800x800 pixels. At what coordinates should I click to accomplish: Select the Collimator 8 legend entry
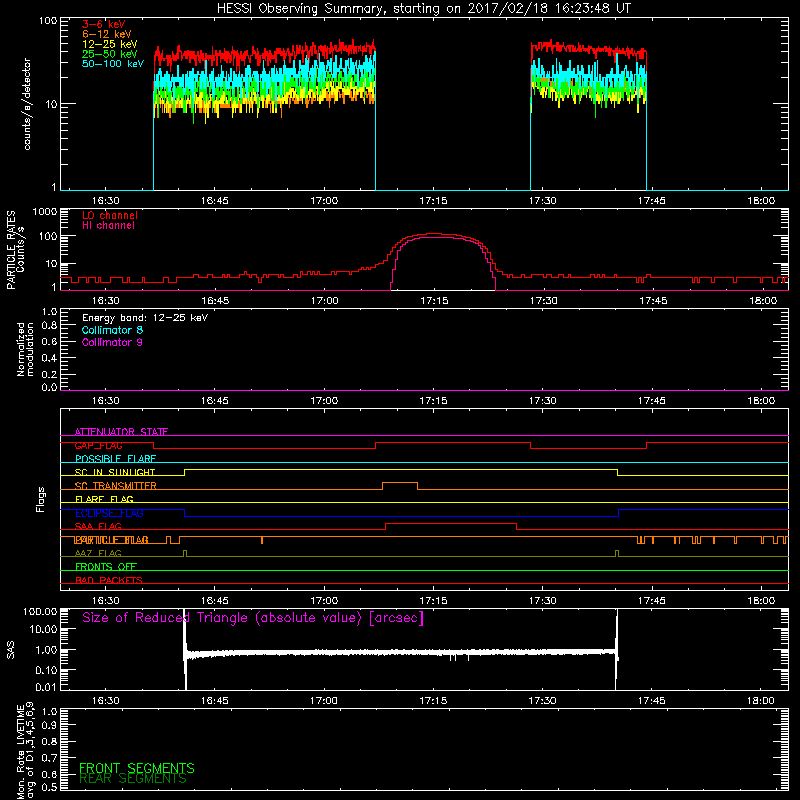point(112,330)
